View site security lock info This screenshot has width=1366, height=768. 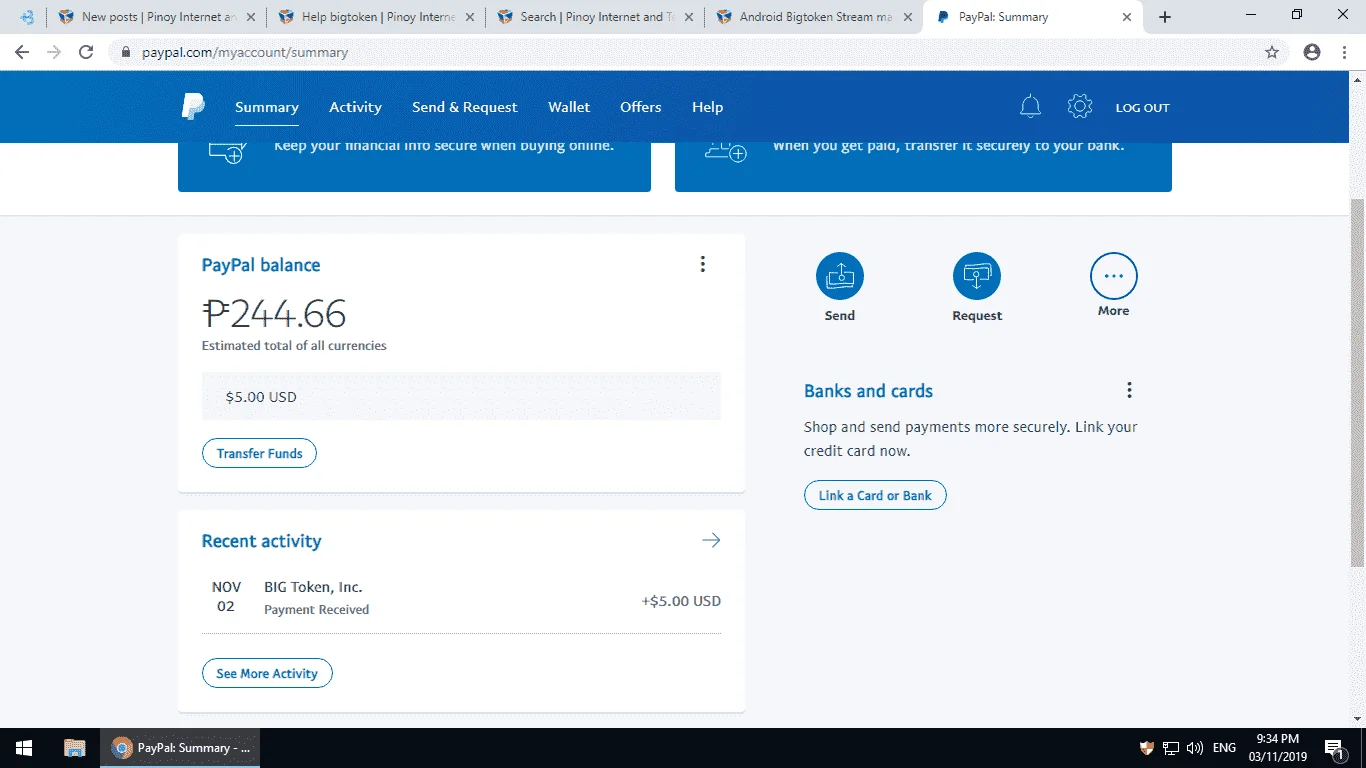(x=126, y=52)
